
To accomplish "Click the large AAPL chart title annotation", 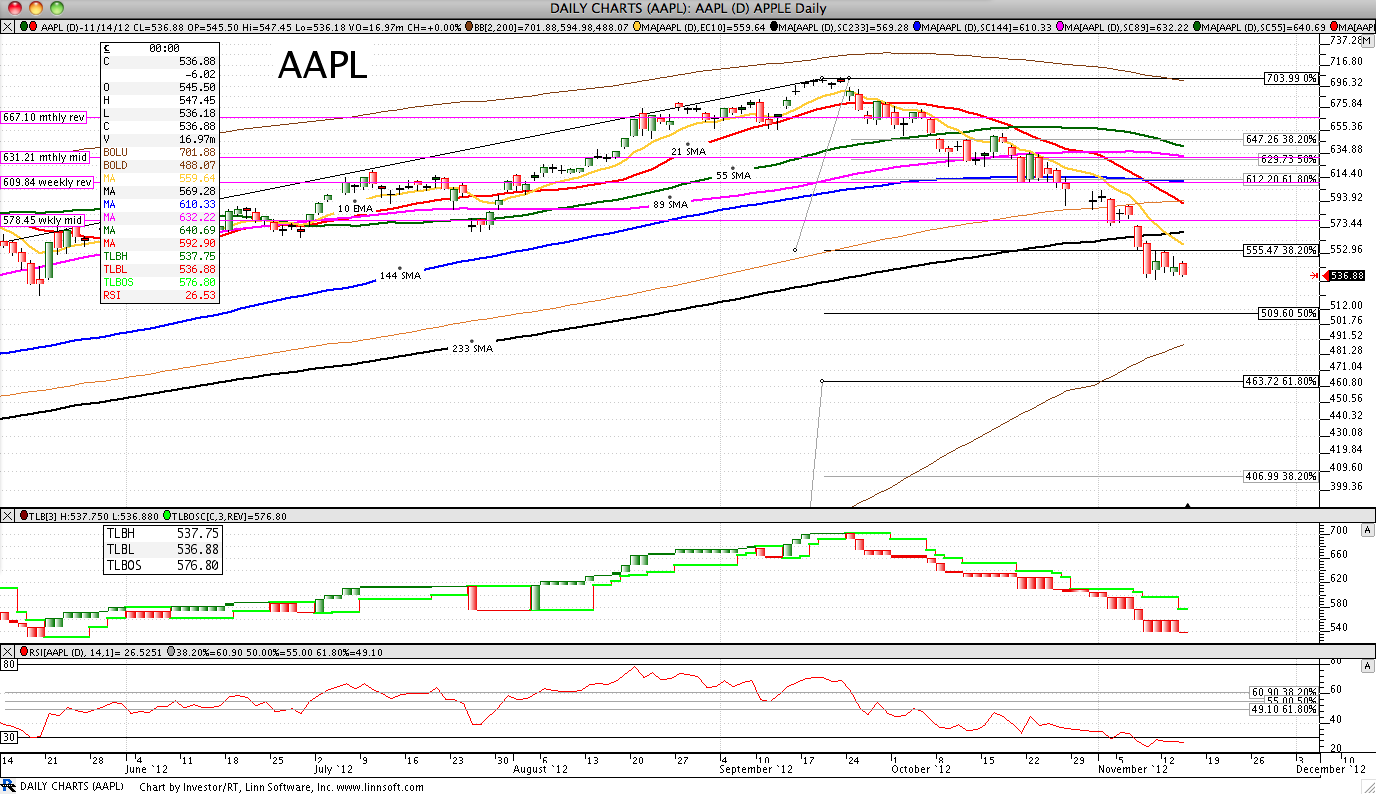I will point(322,66).
